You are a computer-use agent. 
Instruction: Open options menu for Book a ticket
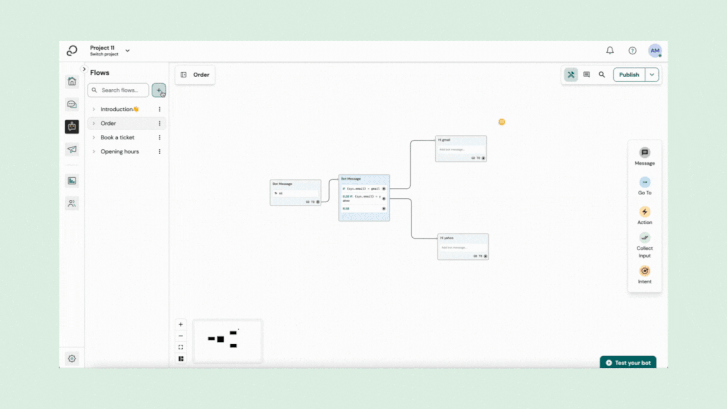tap(159, 138)
